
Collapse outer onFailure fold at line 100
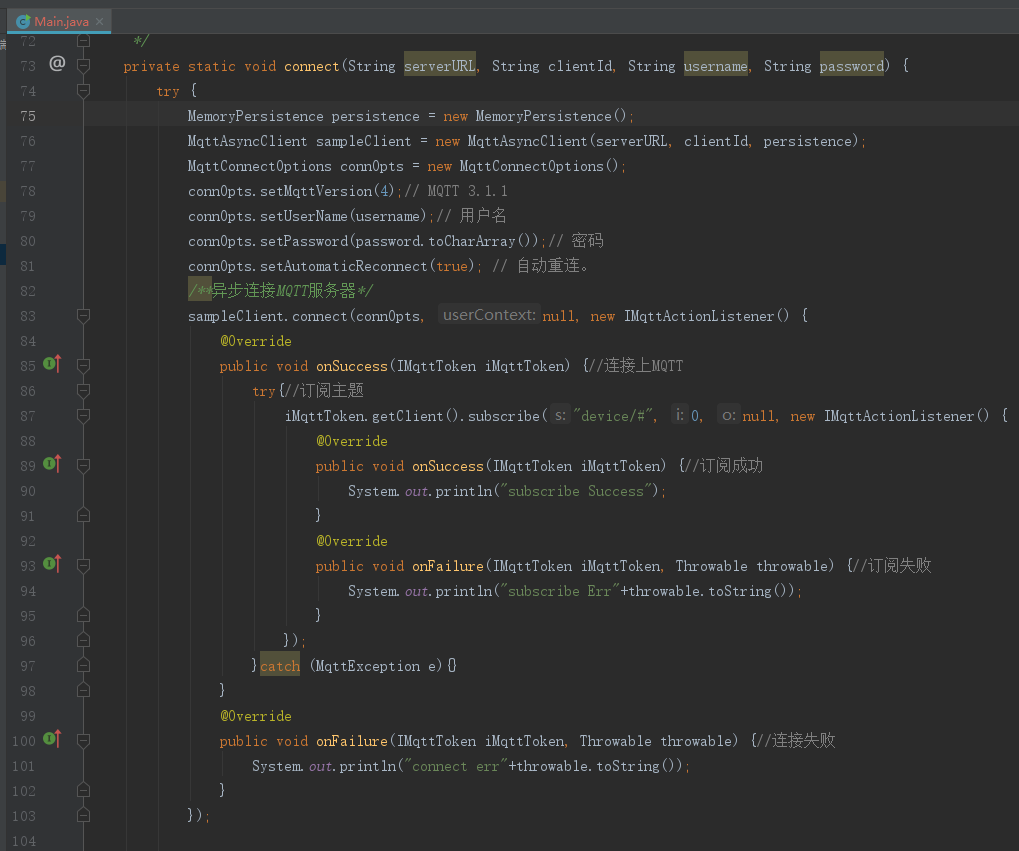(x=83, y=741)
